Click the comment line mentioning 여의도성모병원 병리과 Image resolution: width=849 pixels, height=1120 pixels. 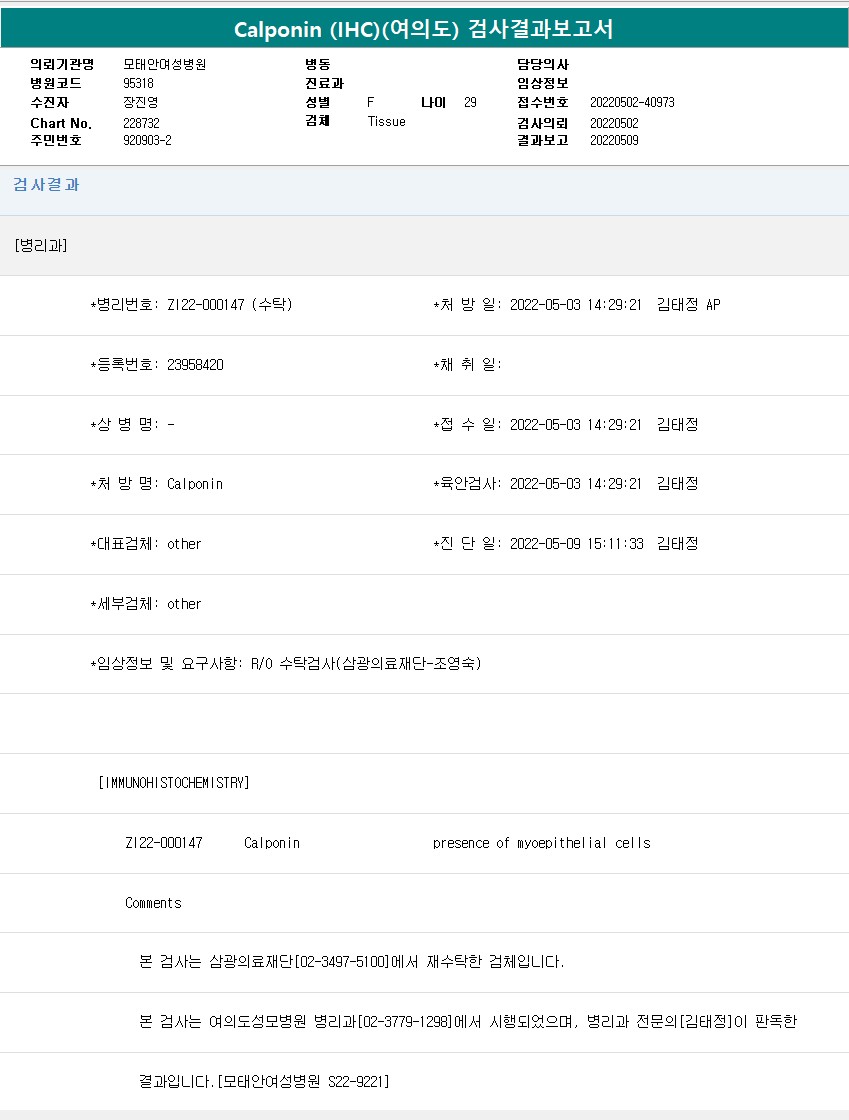point(468,1022)
